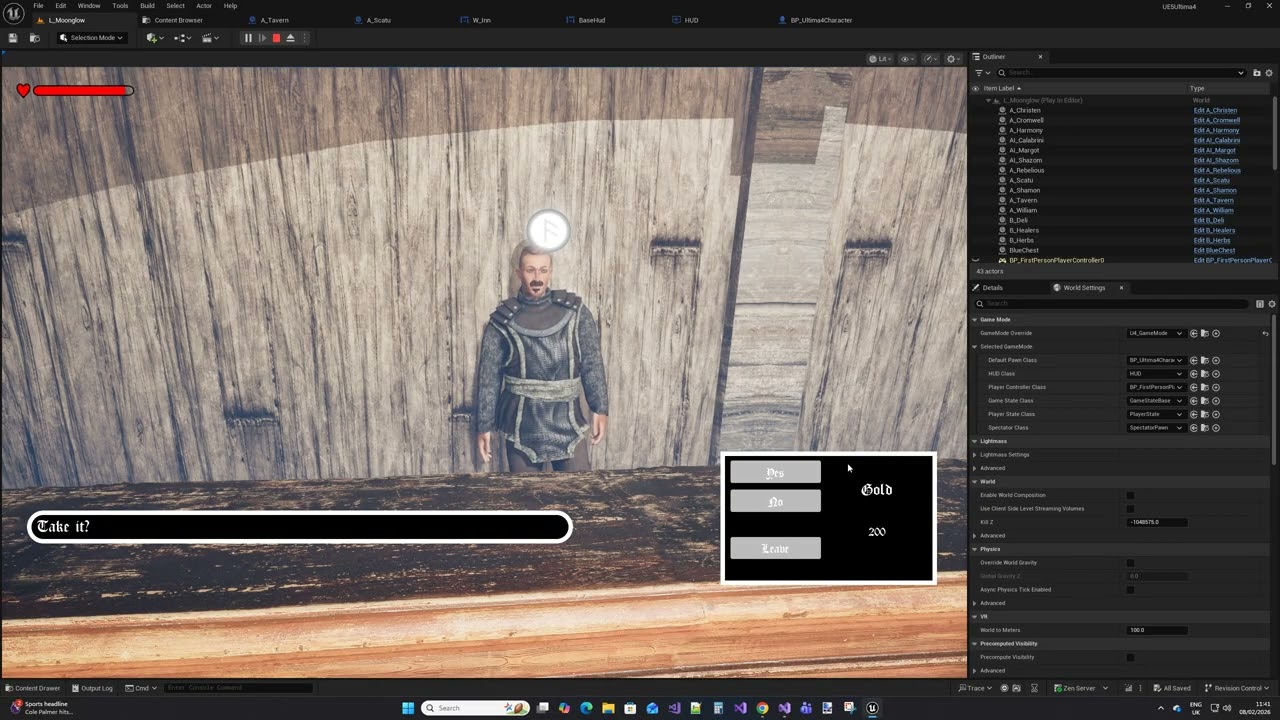
Task: Open the Content Drawer
Action: pyautogui.click(x=32, y=688)
